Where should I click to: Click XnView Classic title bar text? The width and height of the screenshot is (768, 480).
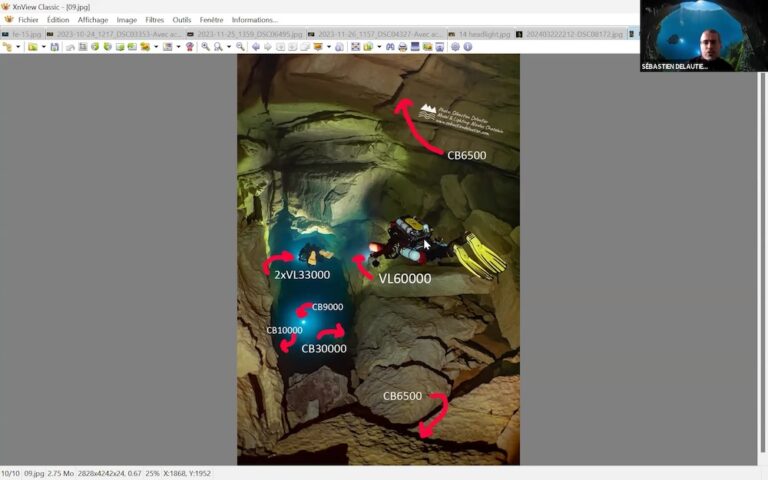coord(51,7)
